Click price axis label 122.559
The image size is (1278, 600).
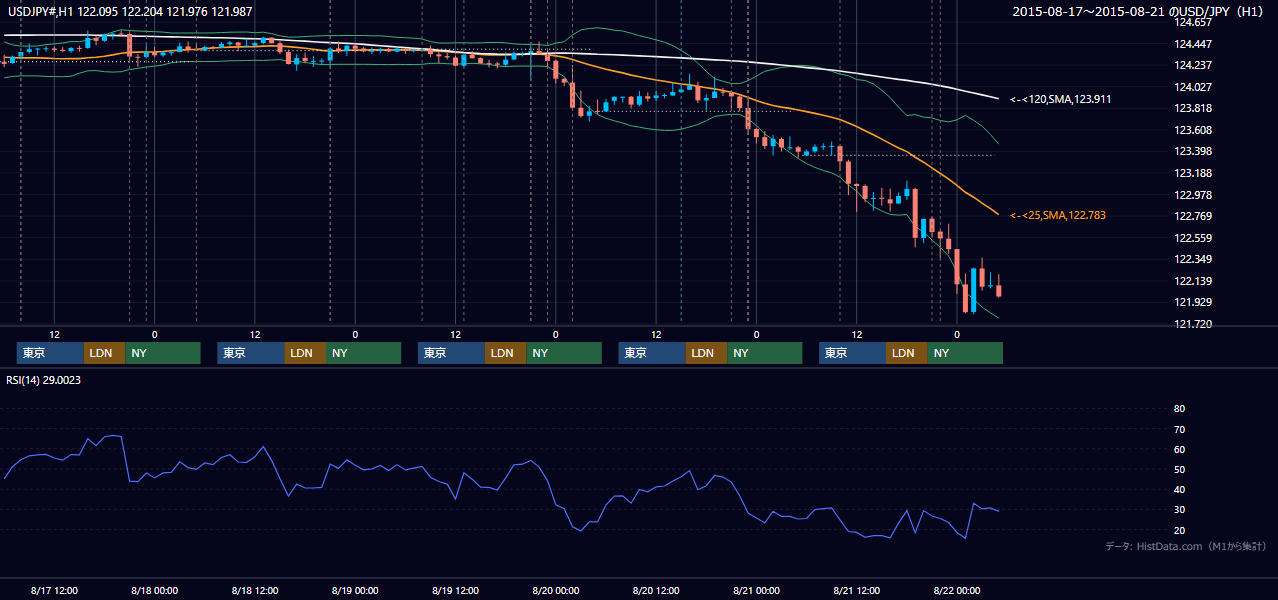[1192, 238]
